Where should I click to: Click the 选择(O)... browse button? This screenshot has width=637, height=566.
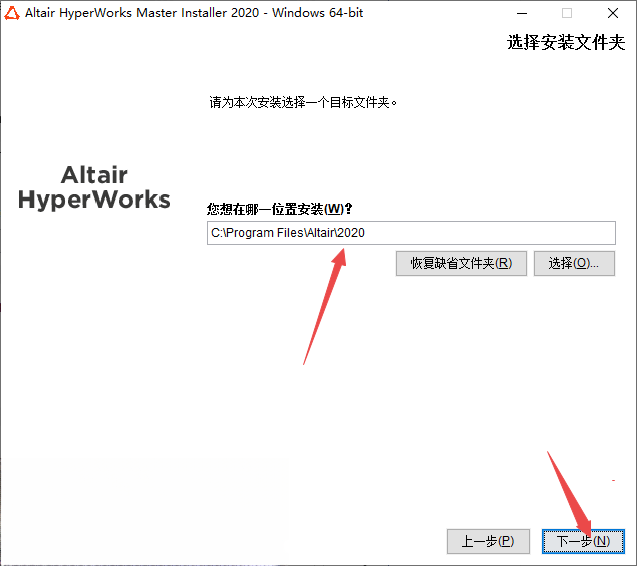(574, 263)
